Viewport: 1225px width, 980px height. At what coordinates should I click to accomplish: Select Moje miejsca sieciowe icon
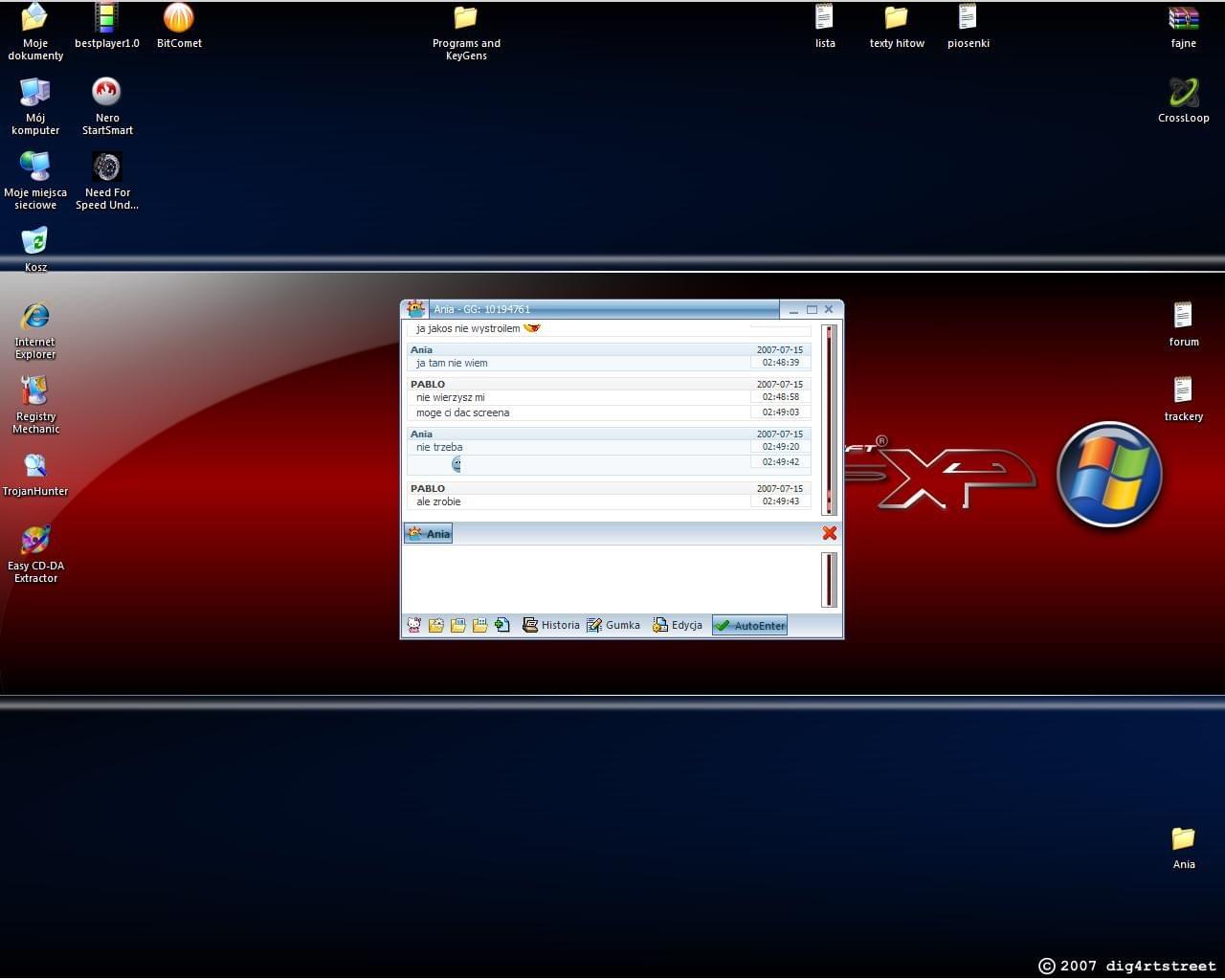35,181
